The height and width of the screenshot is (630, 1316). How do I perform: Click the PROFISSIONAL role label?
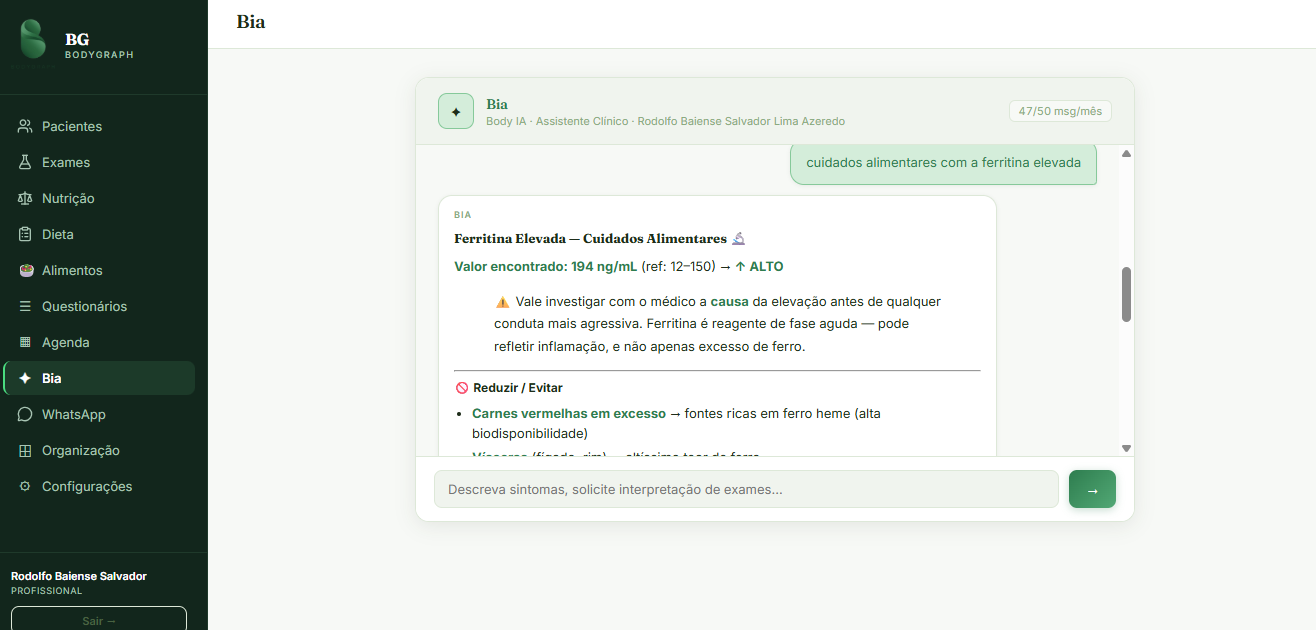pos(47,591)
